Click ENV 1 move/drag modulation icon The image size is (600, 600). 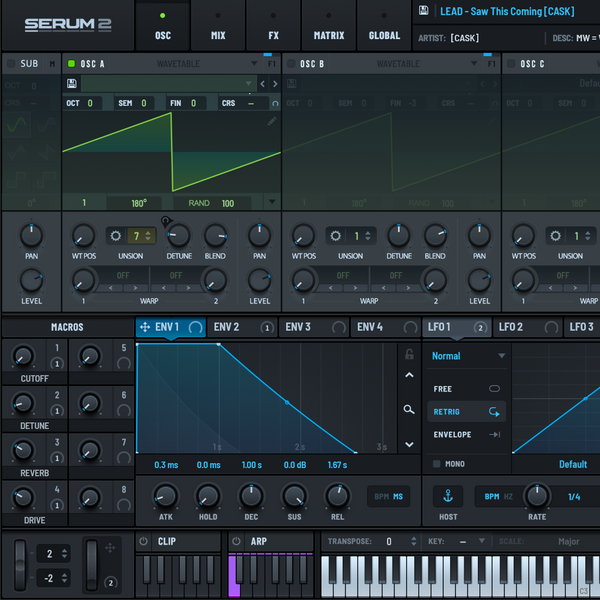145,327
